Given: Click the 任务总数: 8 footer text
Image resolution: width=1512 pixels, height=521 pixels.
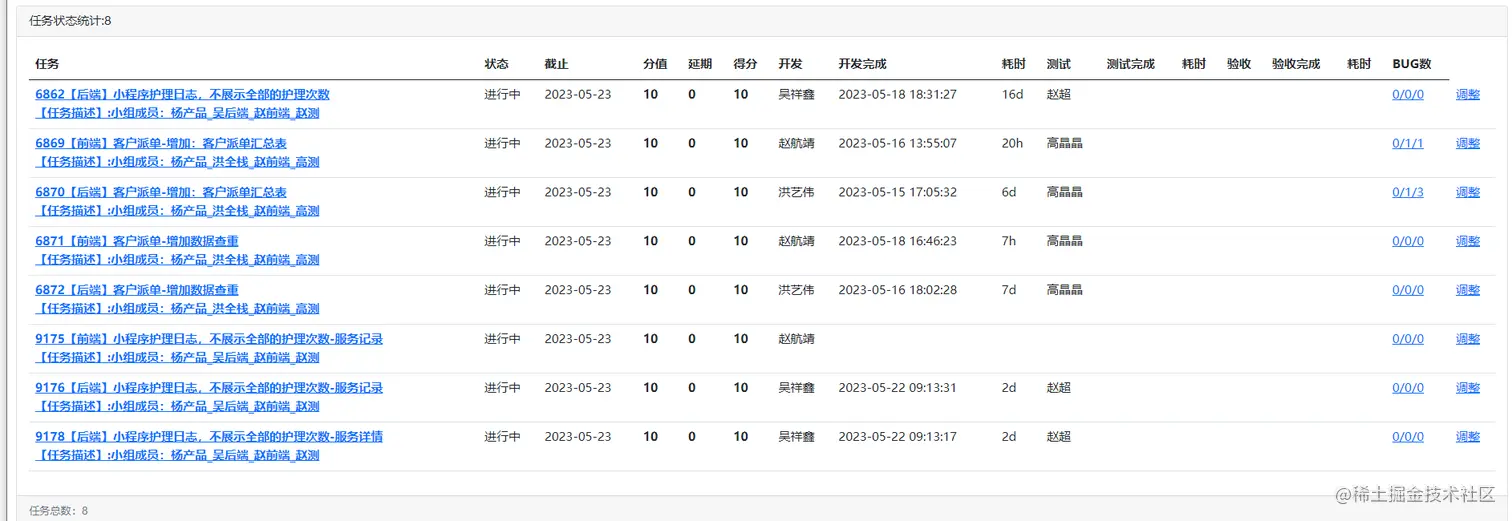Looking at the screenshot, I should [59, 510].
